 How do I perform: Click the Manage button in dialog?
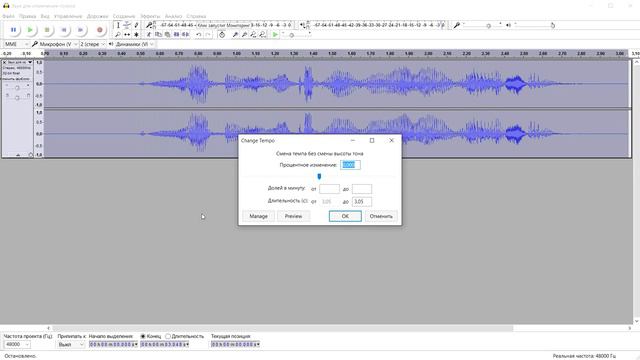258,216
